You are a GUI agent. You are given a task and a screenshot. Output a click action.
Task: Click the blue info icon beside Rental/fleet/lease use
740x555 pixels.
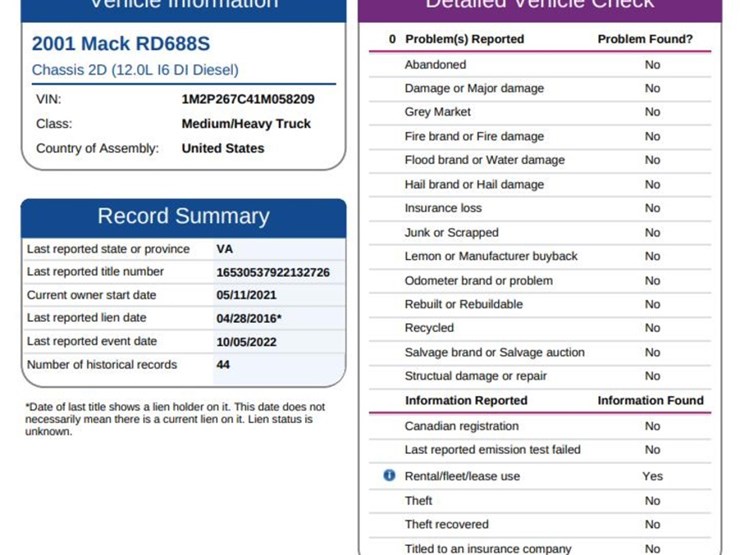tap(390, 476)
